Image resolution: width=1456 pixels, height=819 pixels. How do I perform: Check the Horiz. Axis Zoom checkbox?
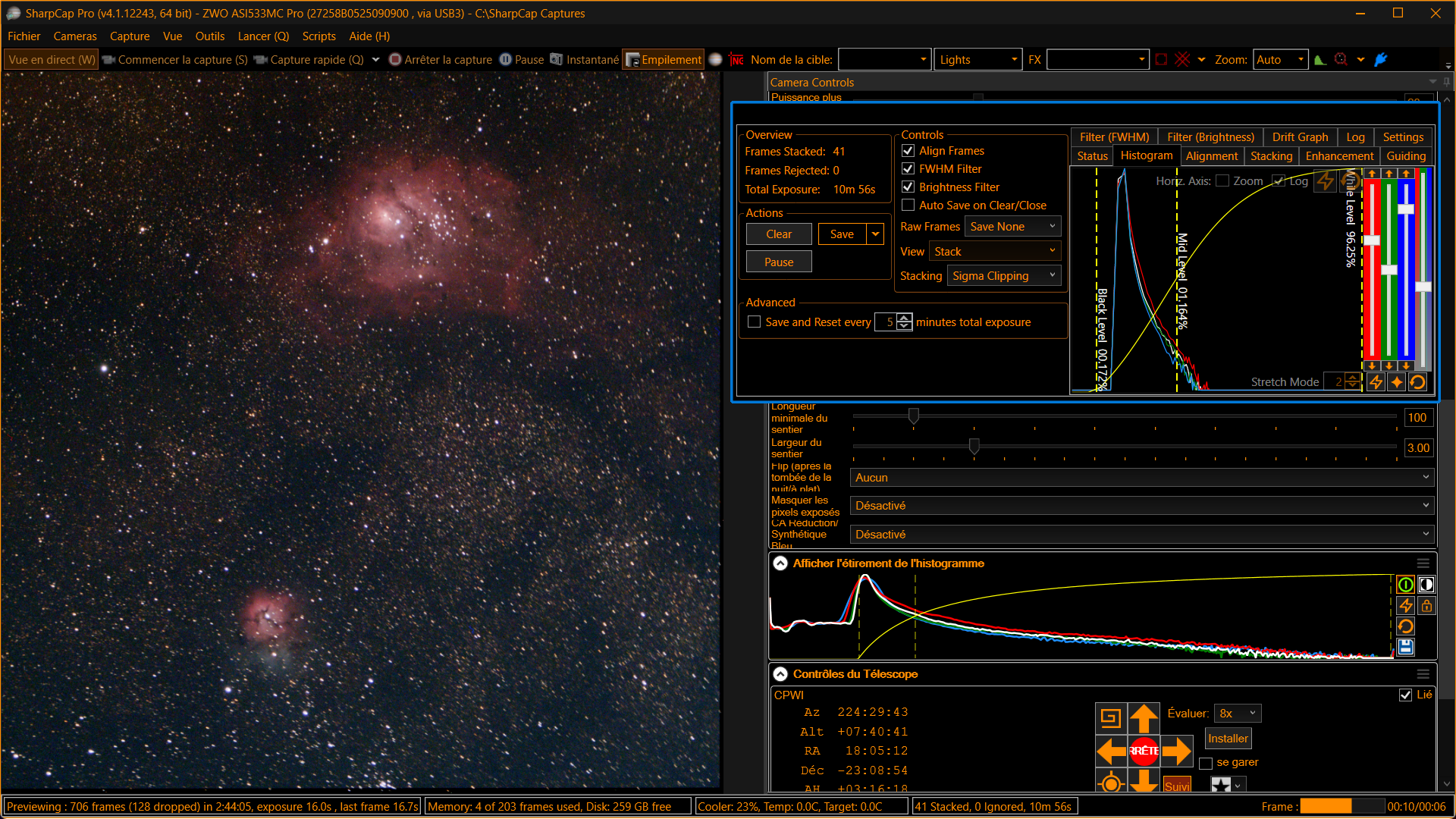[1222, 180]
